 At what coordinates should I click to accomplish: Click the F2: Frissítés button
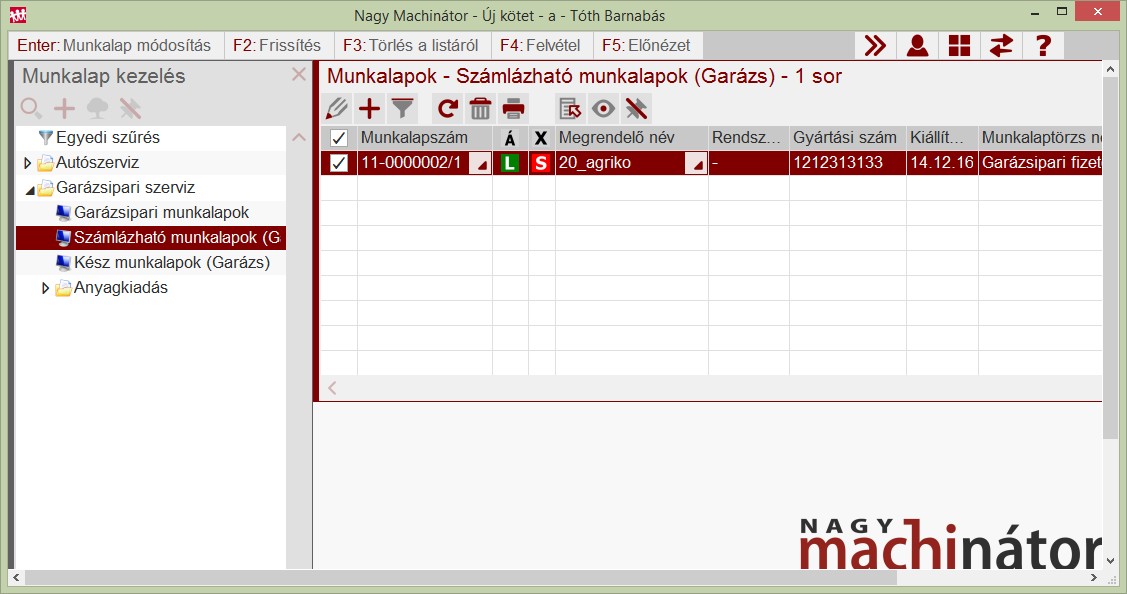(x=277, y=45)
